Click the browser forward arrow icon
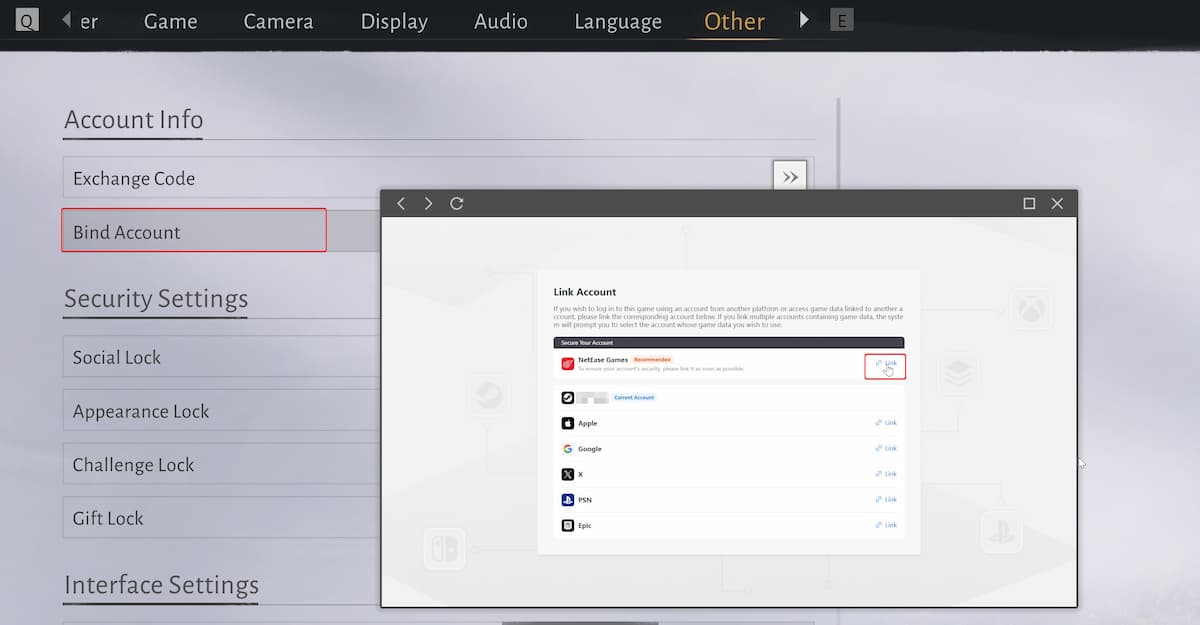The width and height of the screenshot is (1200, 625). click(429, 203)
